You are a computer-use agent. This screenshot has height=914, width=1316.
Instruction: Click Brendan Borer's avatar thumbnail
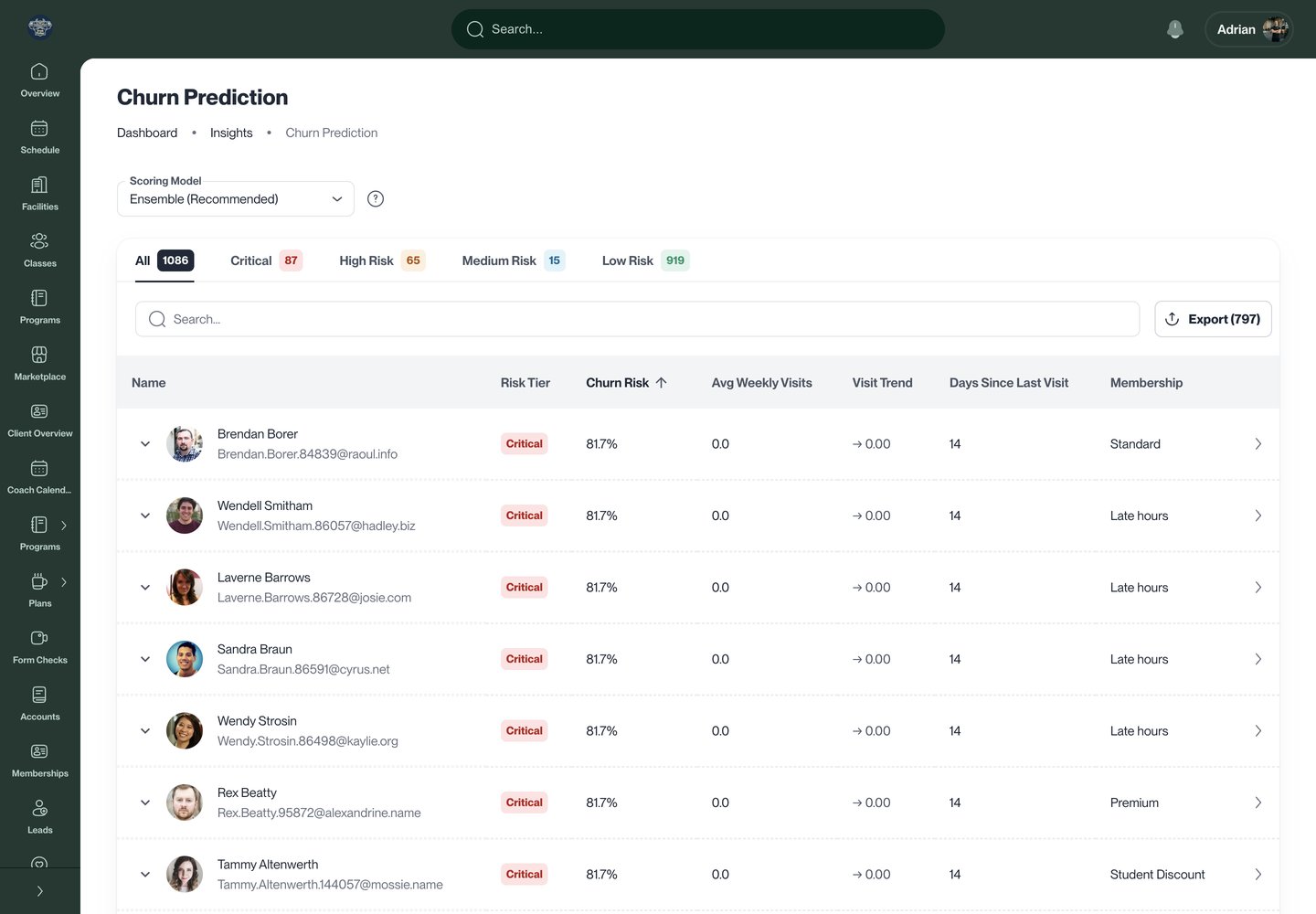(185, 444)
